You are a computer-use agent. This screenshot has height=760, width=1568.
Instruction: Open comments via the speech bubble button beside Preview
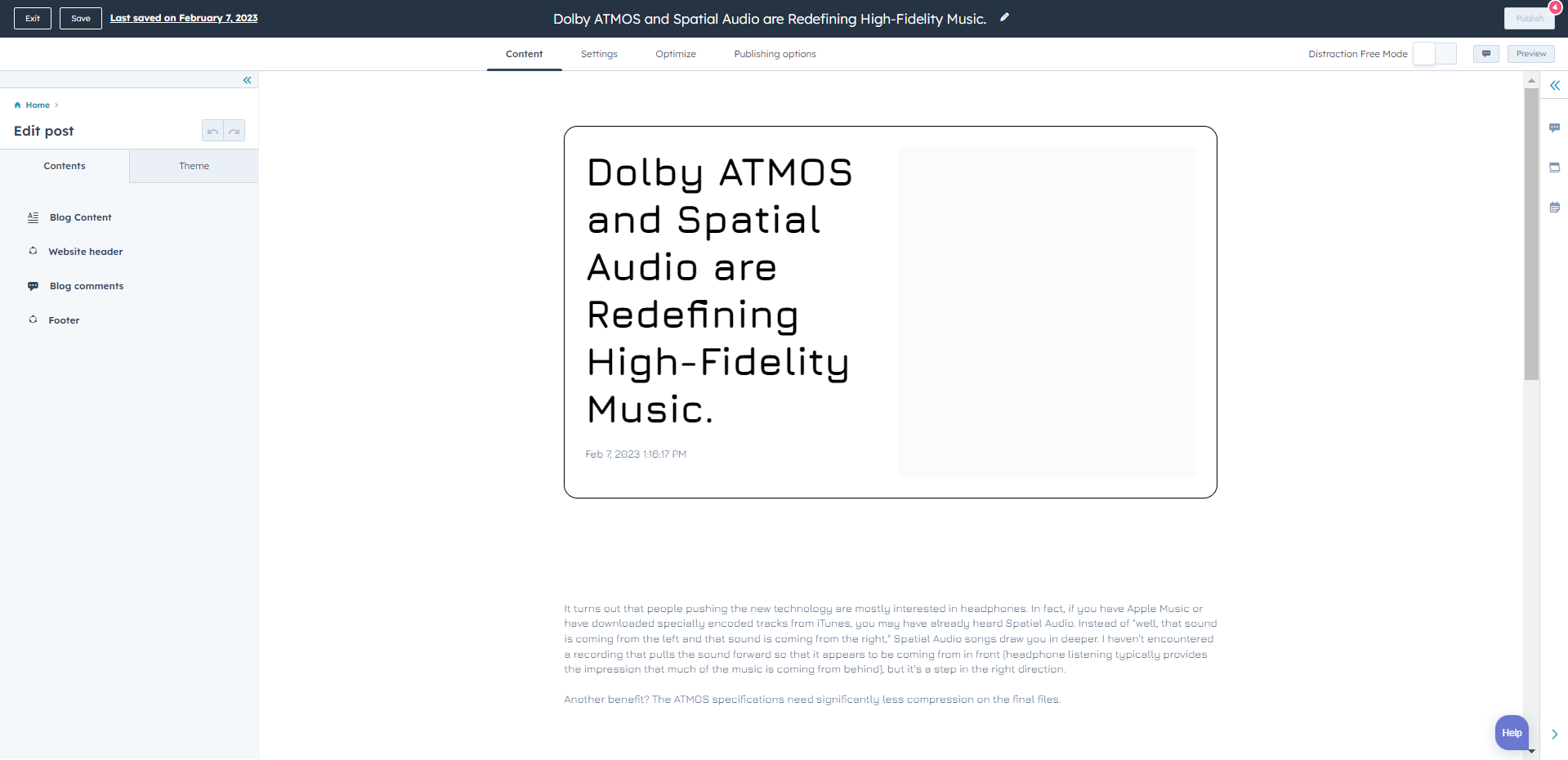(x=1485, y=54)
